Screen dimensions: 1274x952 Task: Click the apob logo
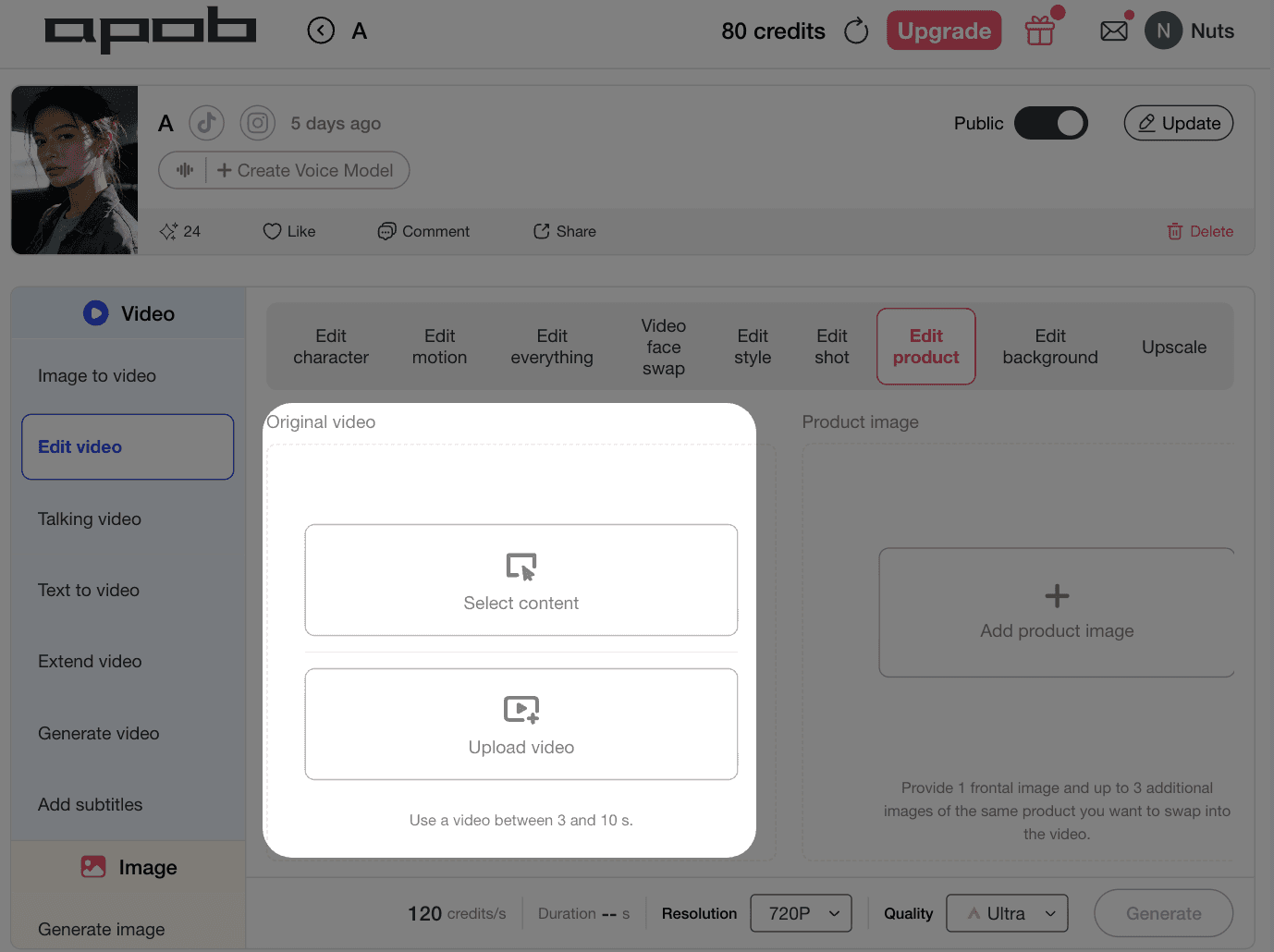[x=151, y=30]
